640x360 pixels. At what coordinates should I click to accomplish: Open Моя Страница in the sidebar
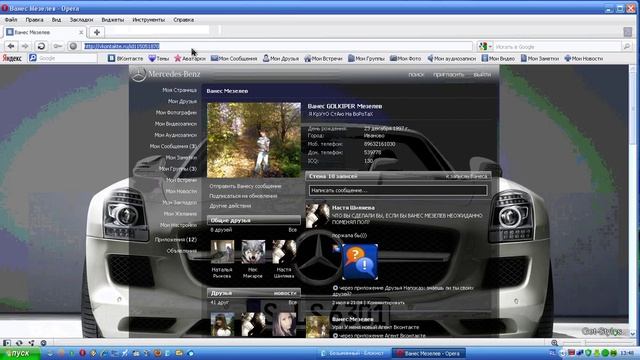[x=179, y=90]
